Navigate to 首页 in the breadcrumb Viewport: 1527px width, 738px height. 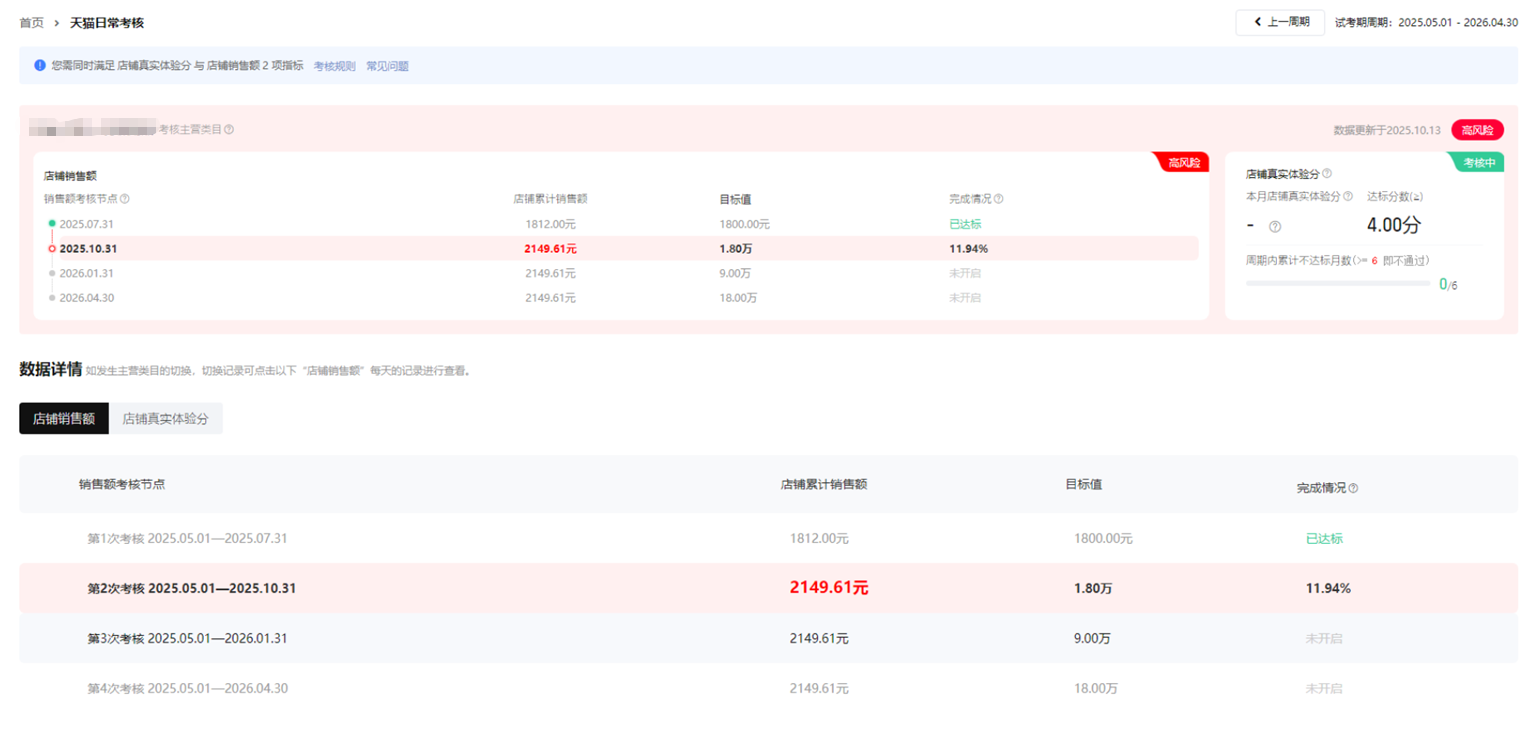31,22
